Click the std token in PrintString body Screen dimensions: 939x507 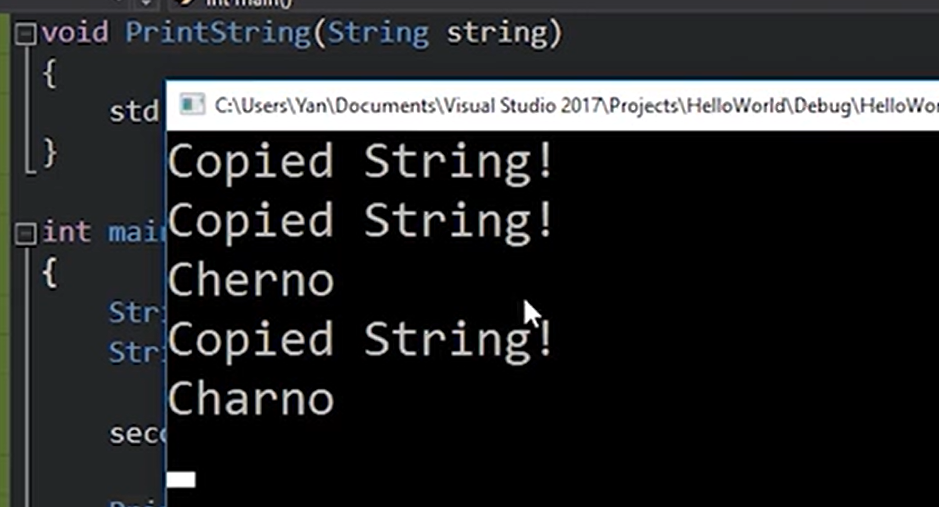point(134,112)
